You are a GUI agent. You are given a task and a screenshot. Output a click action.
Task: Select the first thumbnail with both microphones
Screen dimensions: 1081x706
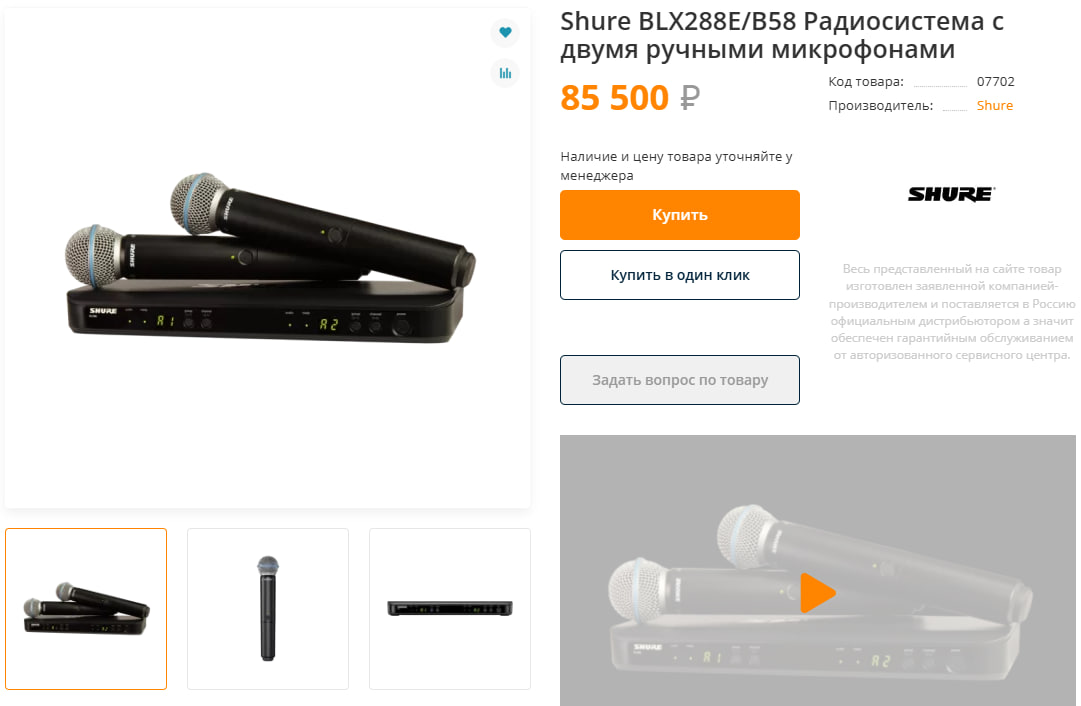click(x=86, y=609)
